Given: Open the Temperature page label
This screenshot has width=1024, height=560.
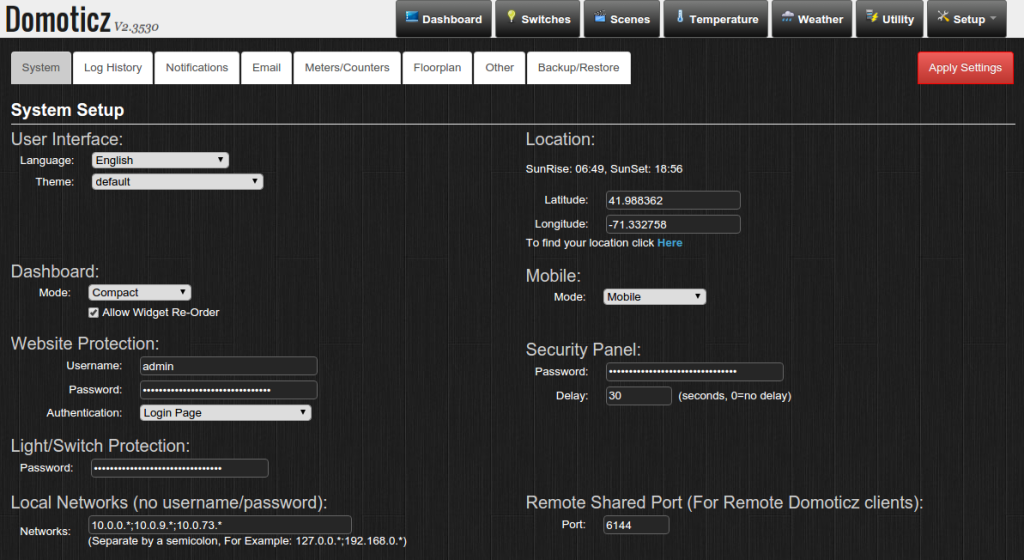Looking at the screenshot, I should (x=724, y=20).
